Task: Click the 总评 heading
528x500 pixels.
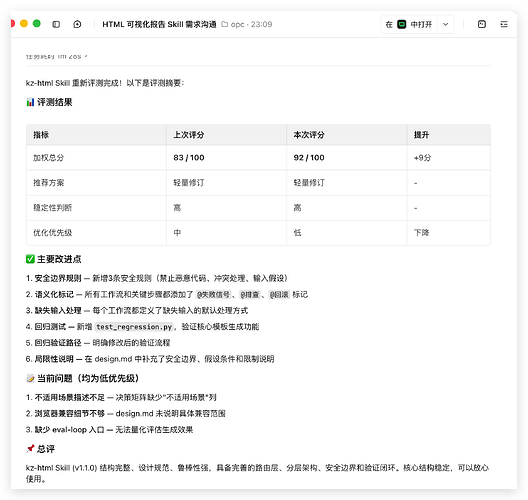Action: coord(46,449)
